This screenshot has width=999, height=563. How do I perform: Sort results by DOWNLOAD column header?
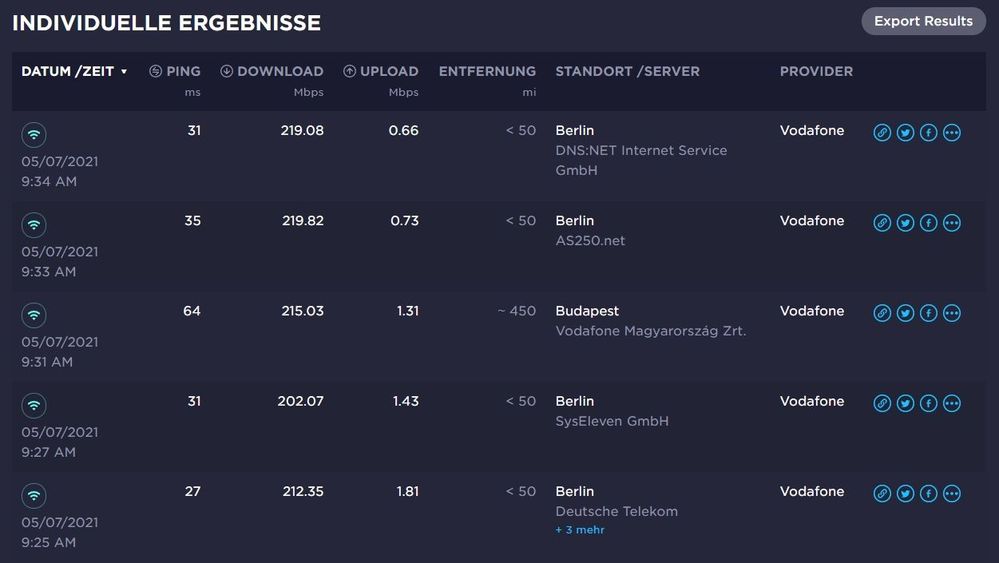[x=272, y=72]
